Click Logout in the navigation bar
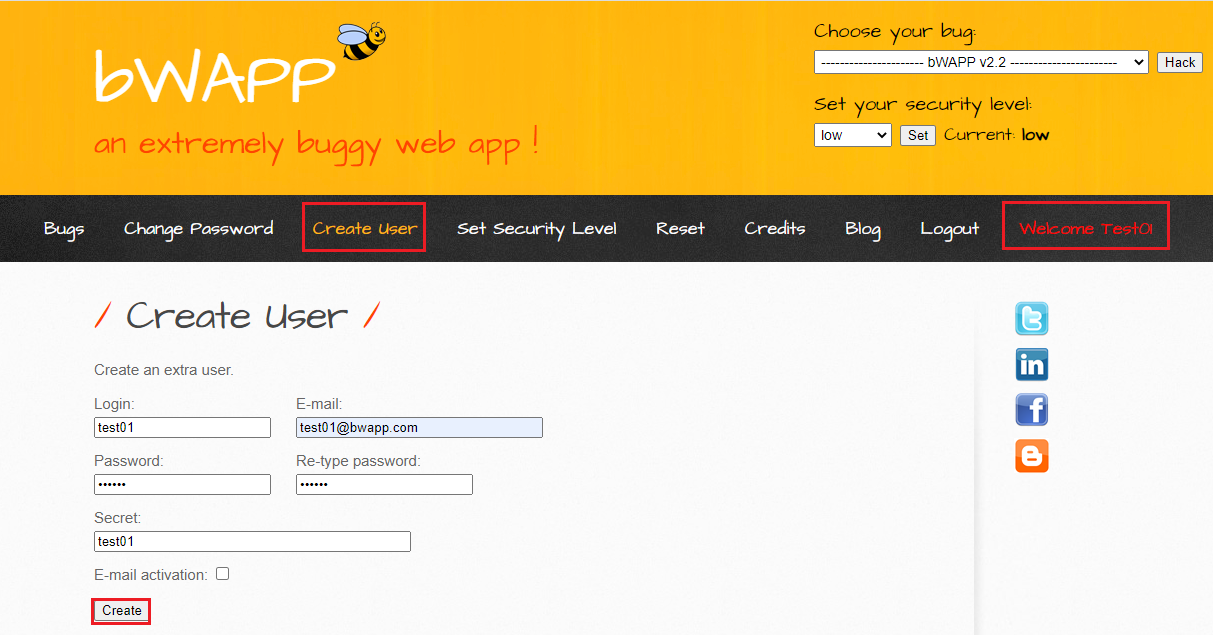The height and width of the screenshot is (635, 1213). [x=950, y=229]
